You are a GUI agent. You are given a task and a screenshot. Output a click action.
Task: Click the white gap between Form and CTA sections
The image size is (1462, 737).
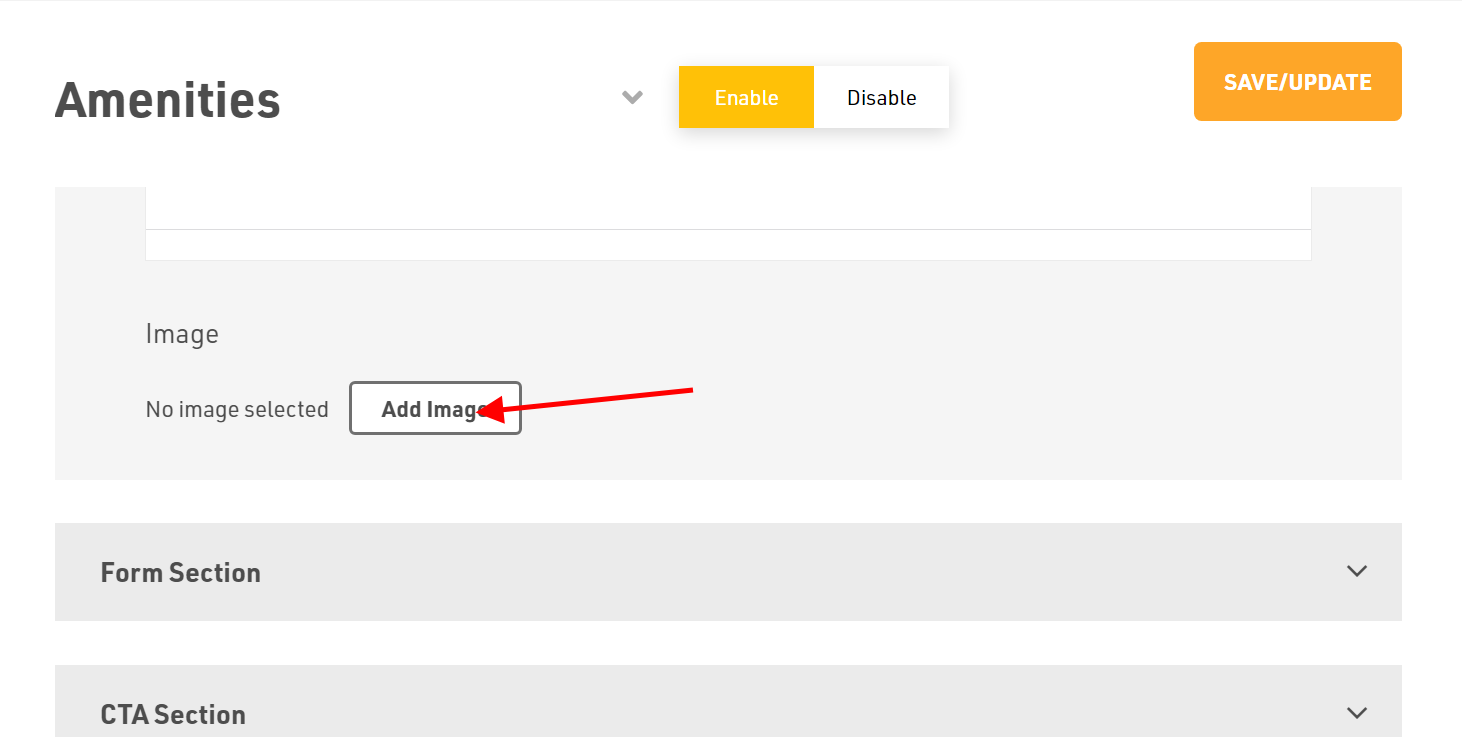(728, 643)
